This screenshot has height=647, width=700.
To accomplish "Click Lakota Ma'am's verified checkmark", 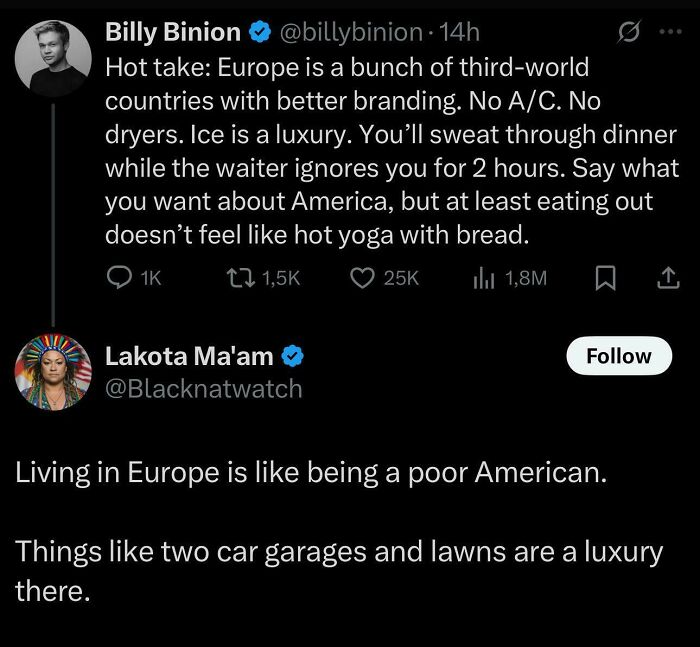I will click(292, 356).
